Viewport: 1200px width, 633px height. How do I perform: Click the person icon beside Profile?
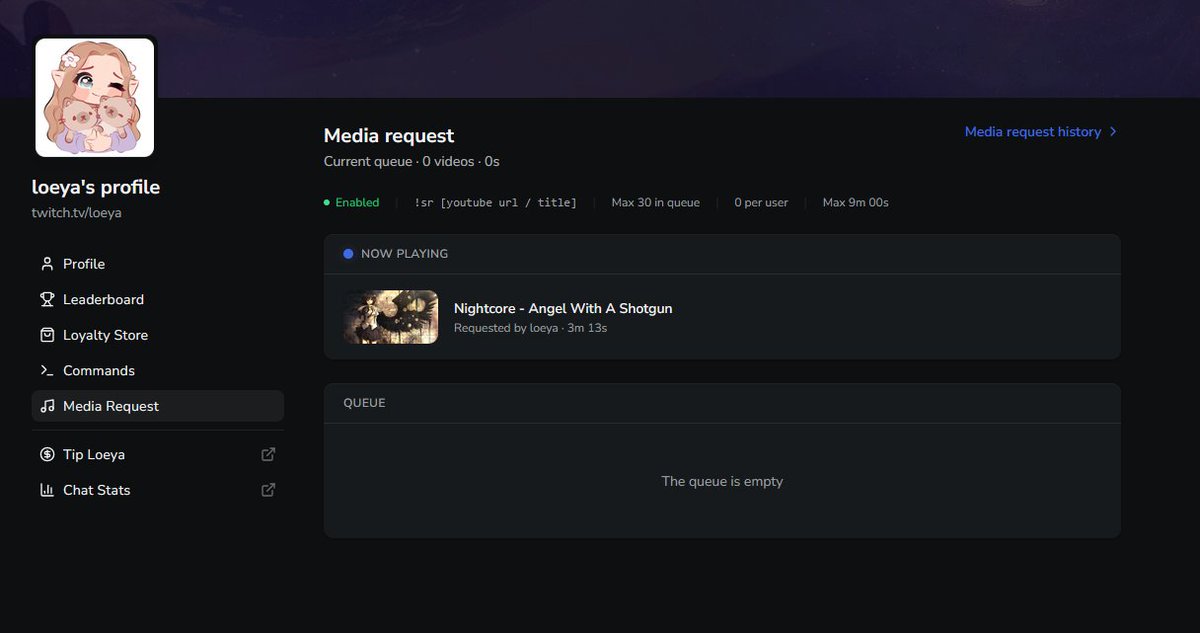[47, 264]
